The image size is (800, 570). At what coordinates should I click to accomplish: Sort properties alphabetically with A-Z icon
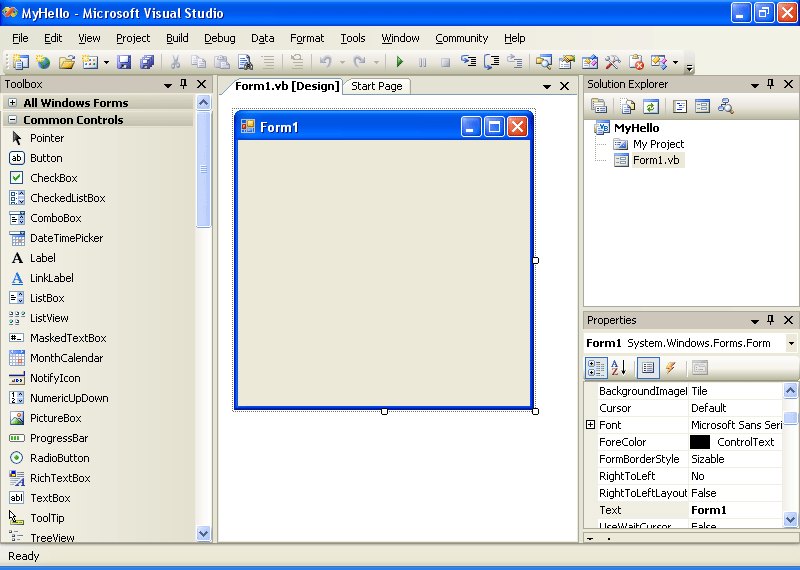[x=618, y=368]
